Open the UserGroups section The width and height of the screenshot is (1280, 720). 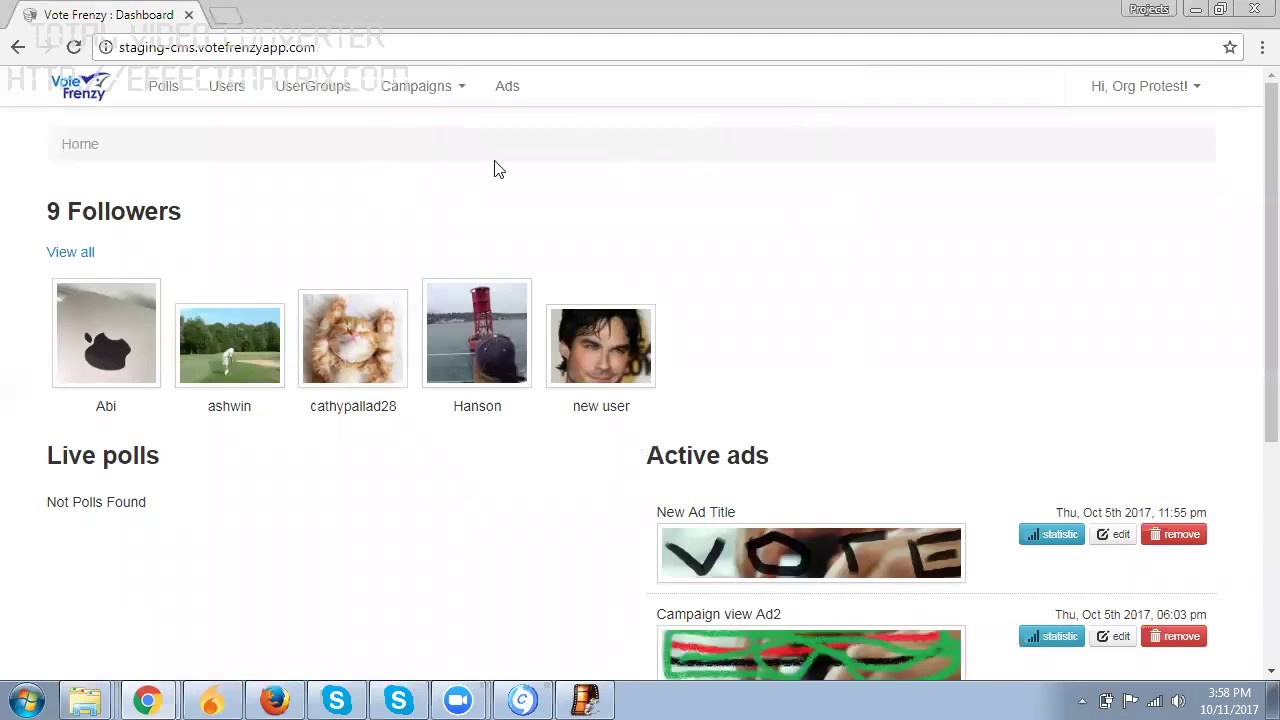click(313, 86)
